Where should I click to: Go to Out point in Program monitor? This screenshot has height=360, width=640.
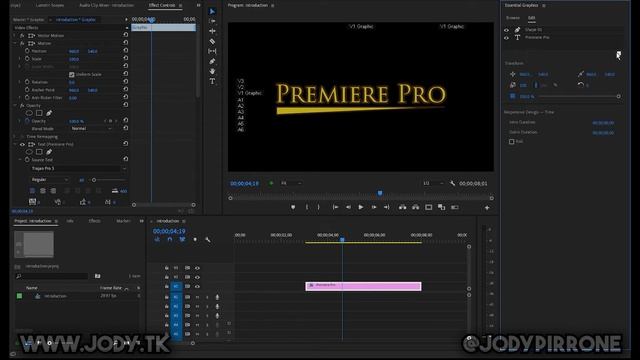point(386,207)
